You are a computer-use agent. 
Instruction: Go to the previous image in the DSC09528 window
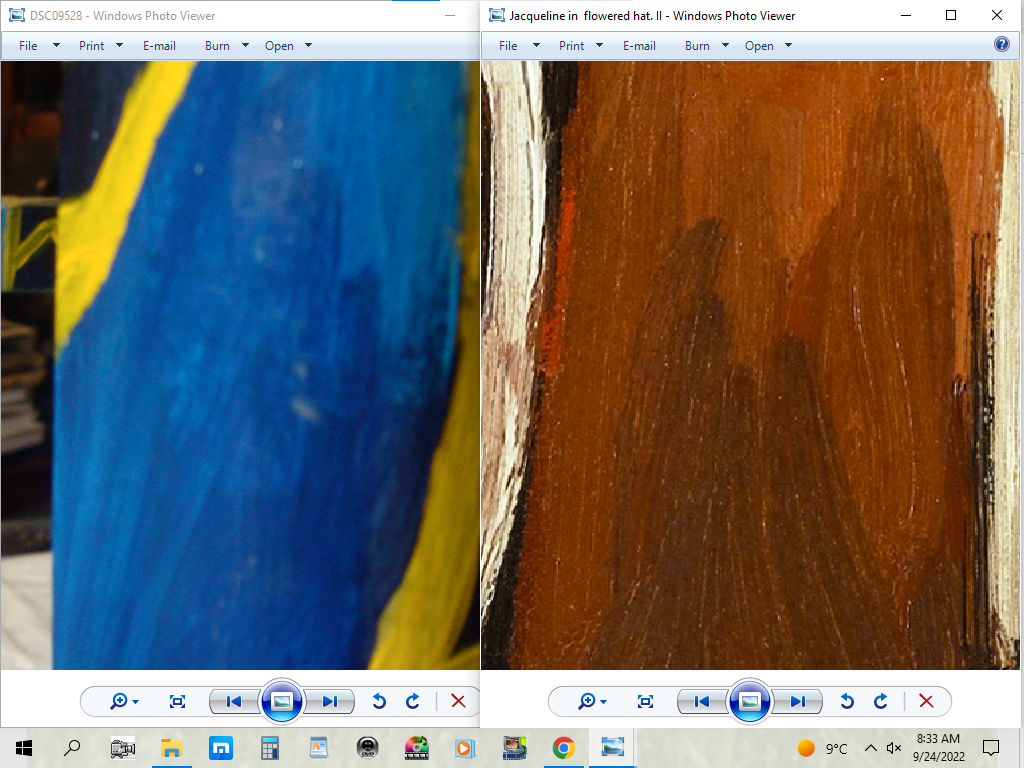click(x=234, y=701)
